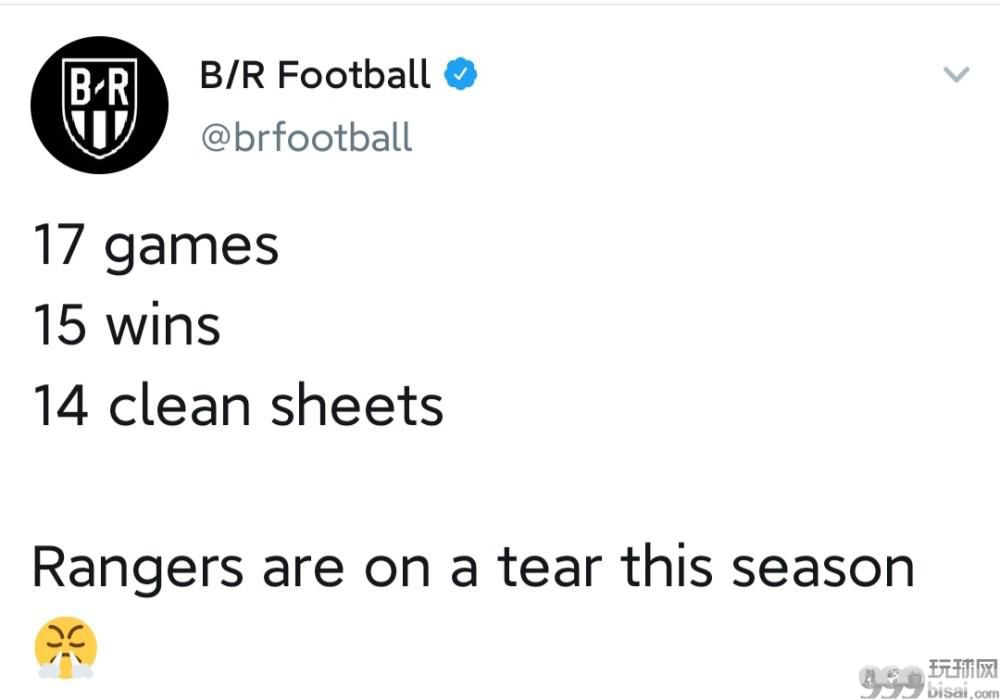Click the number 17 in the tweet

click(x=59, y=244)
